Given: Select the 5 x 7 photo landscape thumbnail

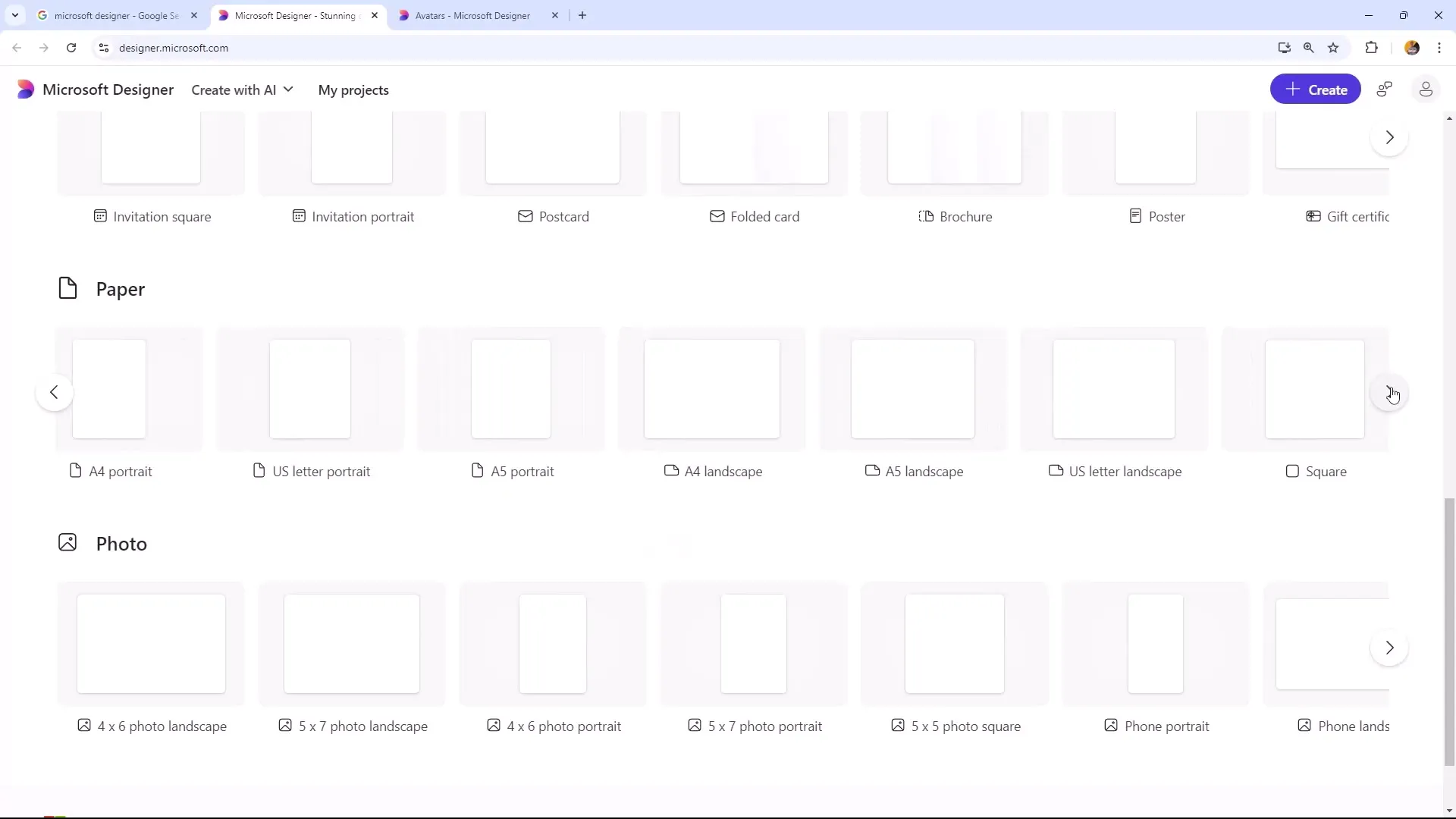Looking at the screenshot, I should coord(352,644).
